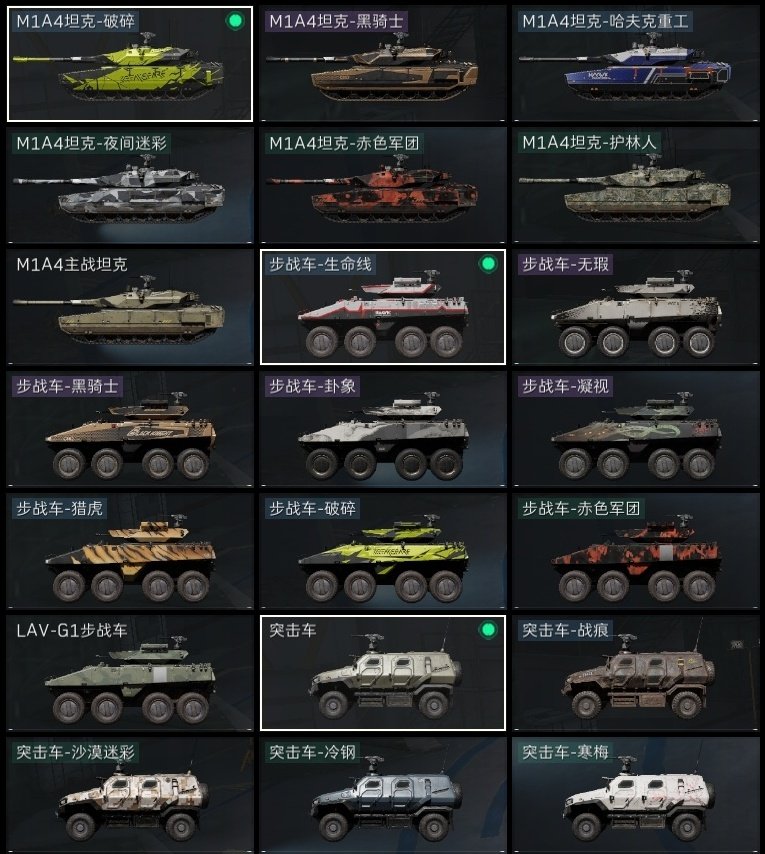Select the 突击车-战痕 rusty assault vehicle

[635, 673]
